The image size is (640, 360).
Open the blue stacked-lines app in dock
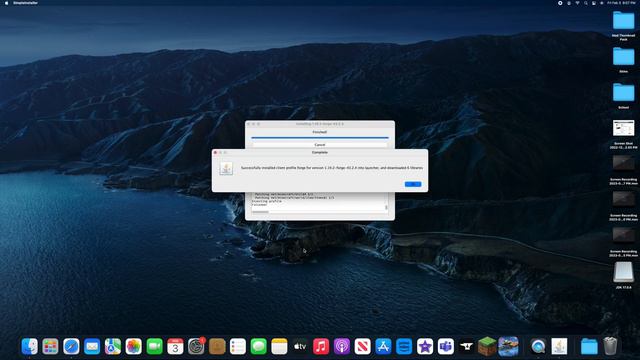404,347
